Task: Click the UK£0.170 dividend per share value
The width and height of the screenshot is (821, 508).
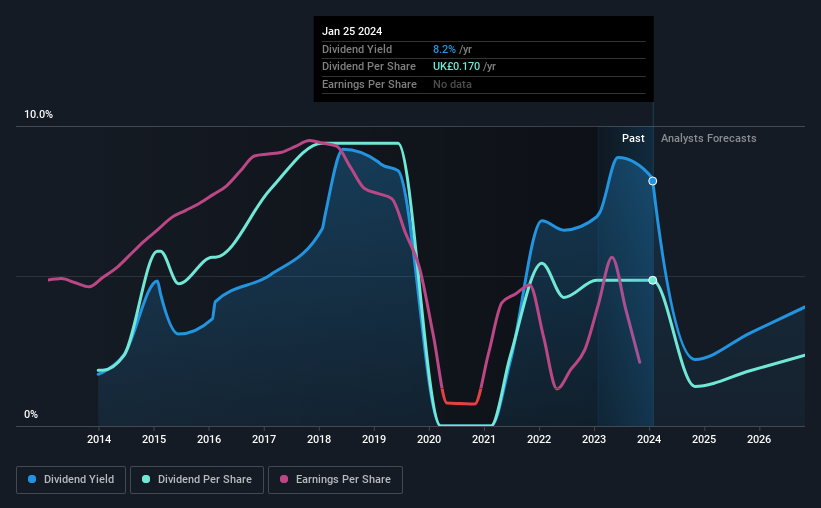Action: (456, 67)
